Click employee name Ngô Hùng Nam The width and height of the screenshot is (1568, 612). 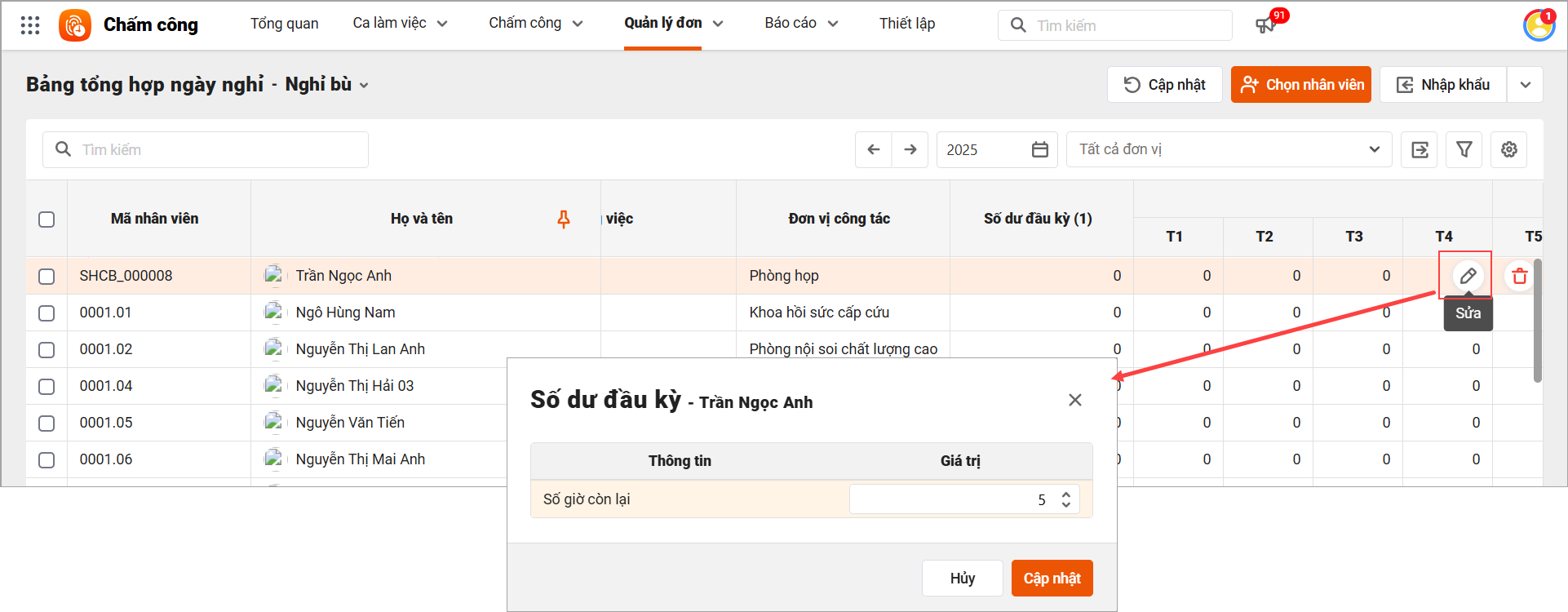pos(345,313)
